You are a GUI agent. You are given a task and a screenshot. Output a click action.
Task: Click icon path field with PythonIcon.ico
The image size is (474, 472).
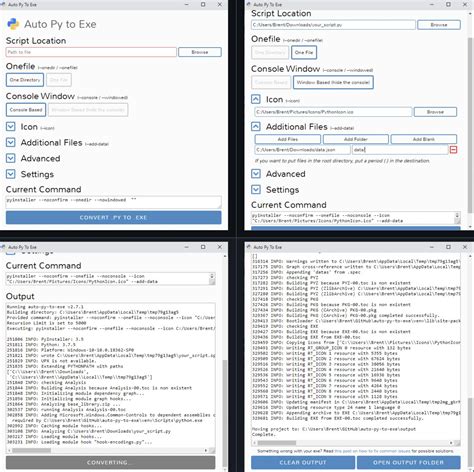[x=333, y=112]
